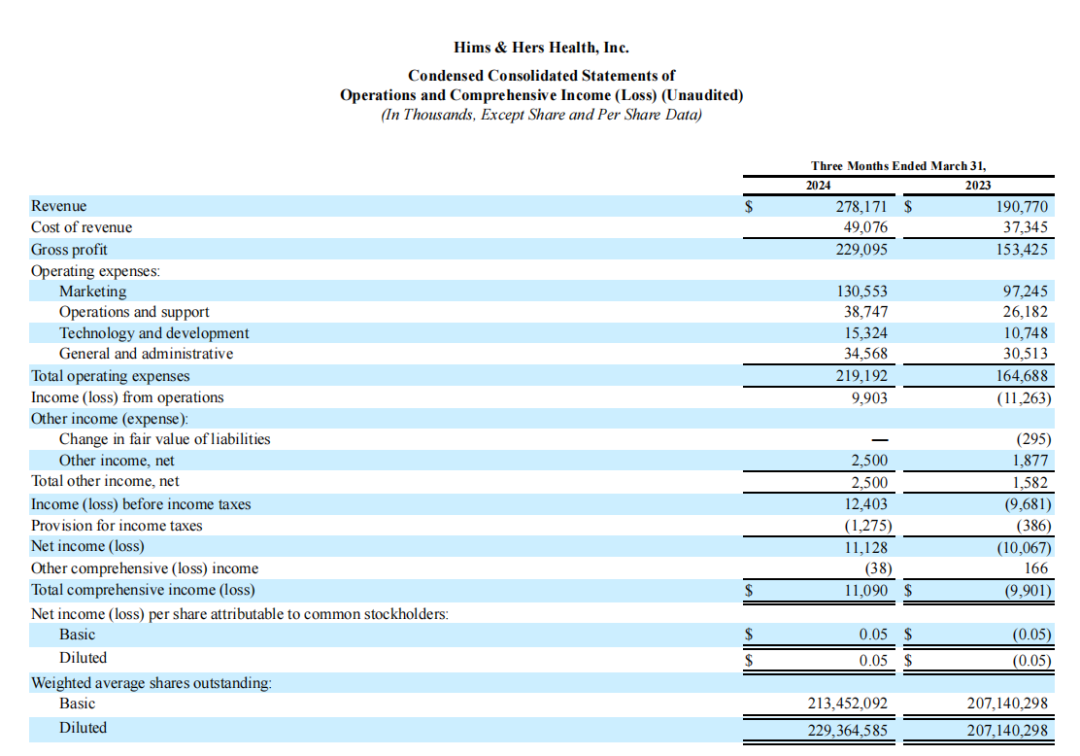Viewport: 1080px width, 756px height.
Task: Click the value 38,747
Action: tap(866, 312)
